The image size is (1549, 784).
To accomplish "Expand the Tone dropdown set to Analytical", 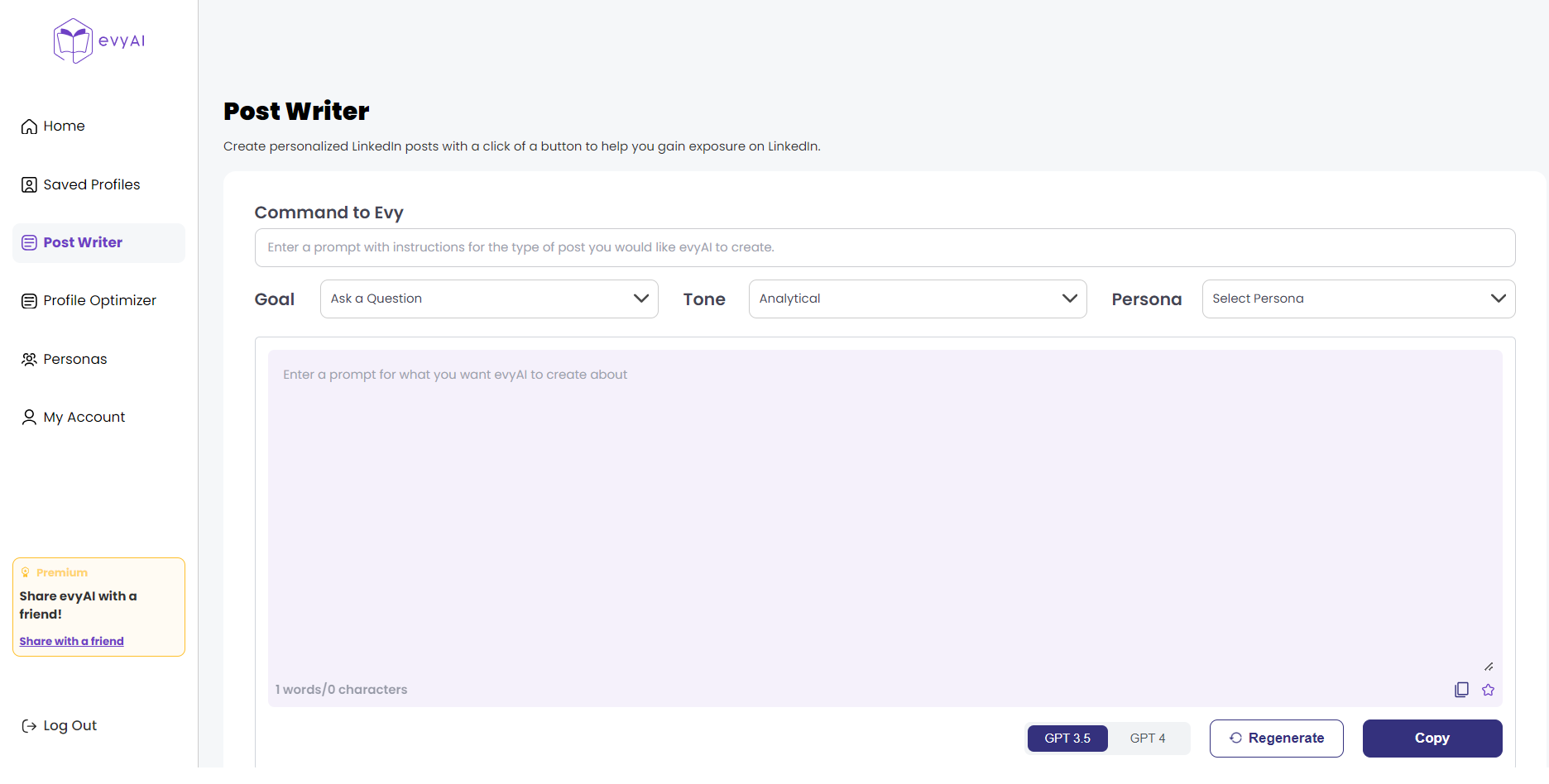I will pos(917,298).
